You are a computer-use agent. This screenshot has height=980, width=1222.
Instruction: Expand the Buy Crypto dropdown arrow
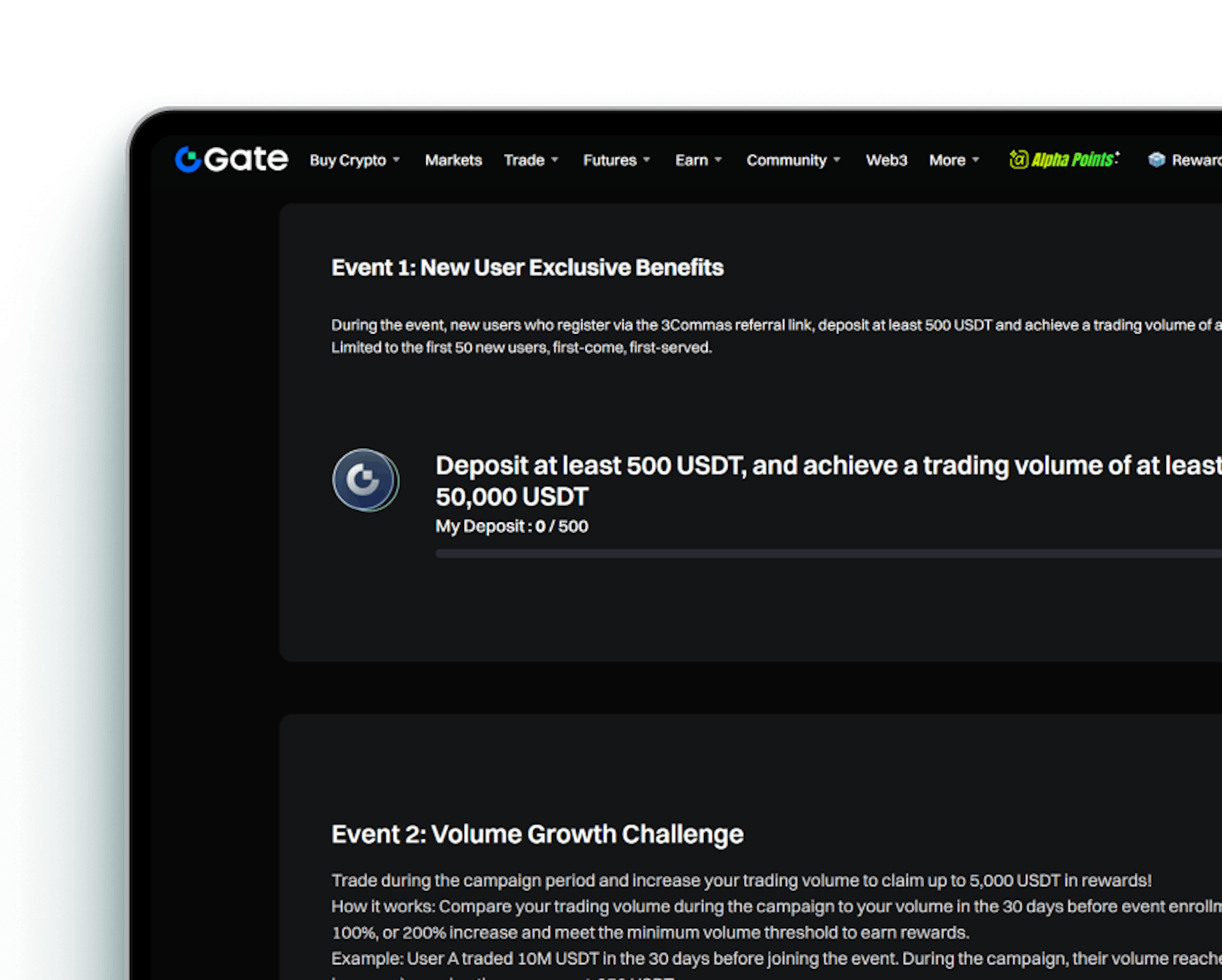click(x=396, y=160)
